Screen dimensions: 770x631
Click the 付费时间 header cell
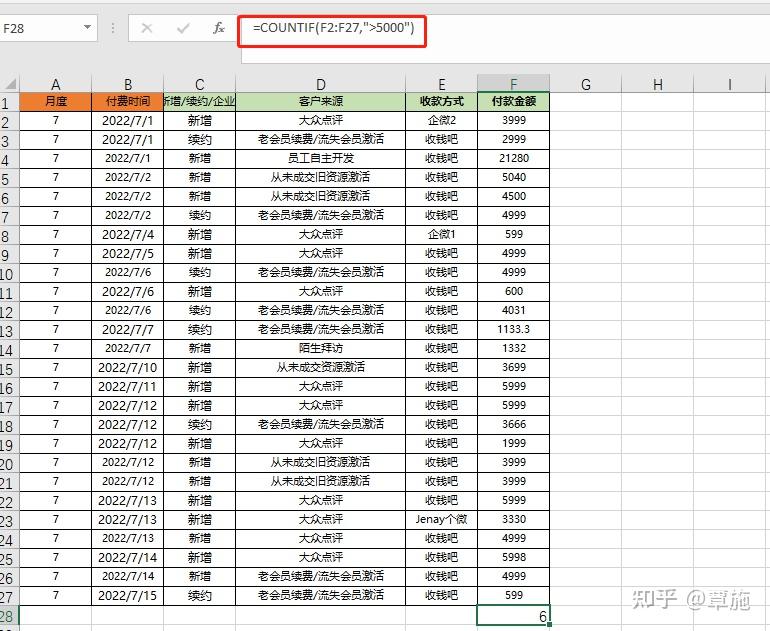pyautogui.click(x=128, y=102)
